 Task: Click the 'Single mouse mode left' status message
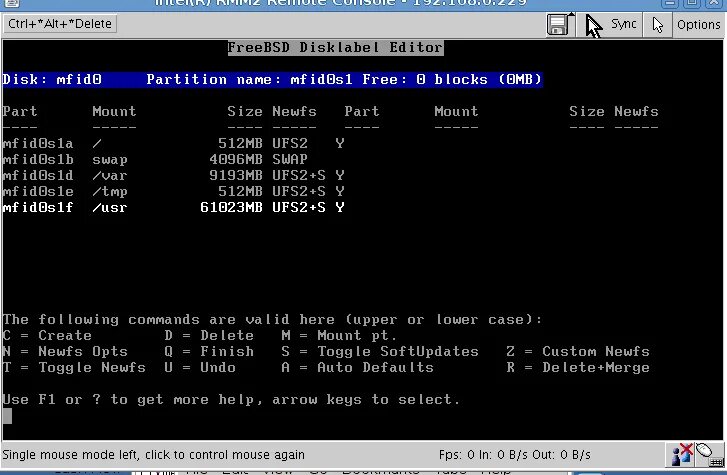153,455
